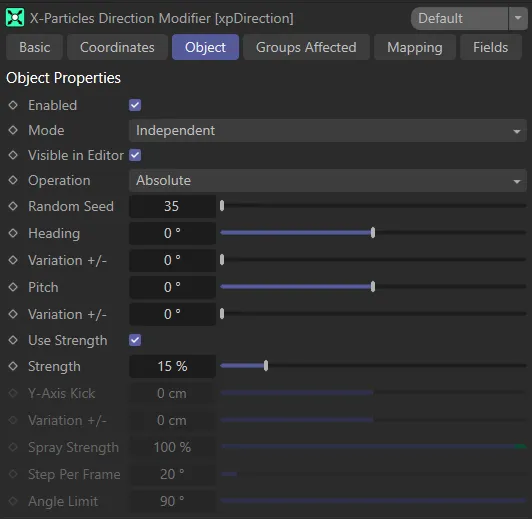Image resolution: width=532 pixels, height=519 pixels.
Task: Select the Object tab
Action: click(205, 47)
